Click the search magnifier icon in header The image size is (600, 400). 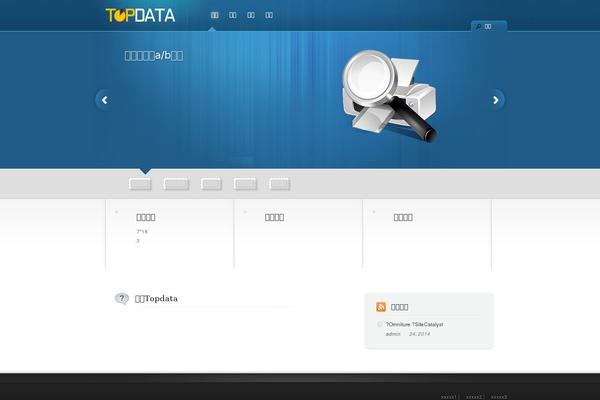pos(478,26)
